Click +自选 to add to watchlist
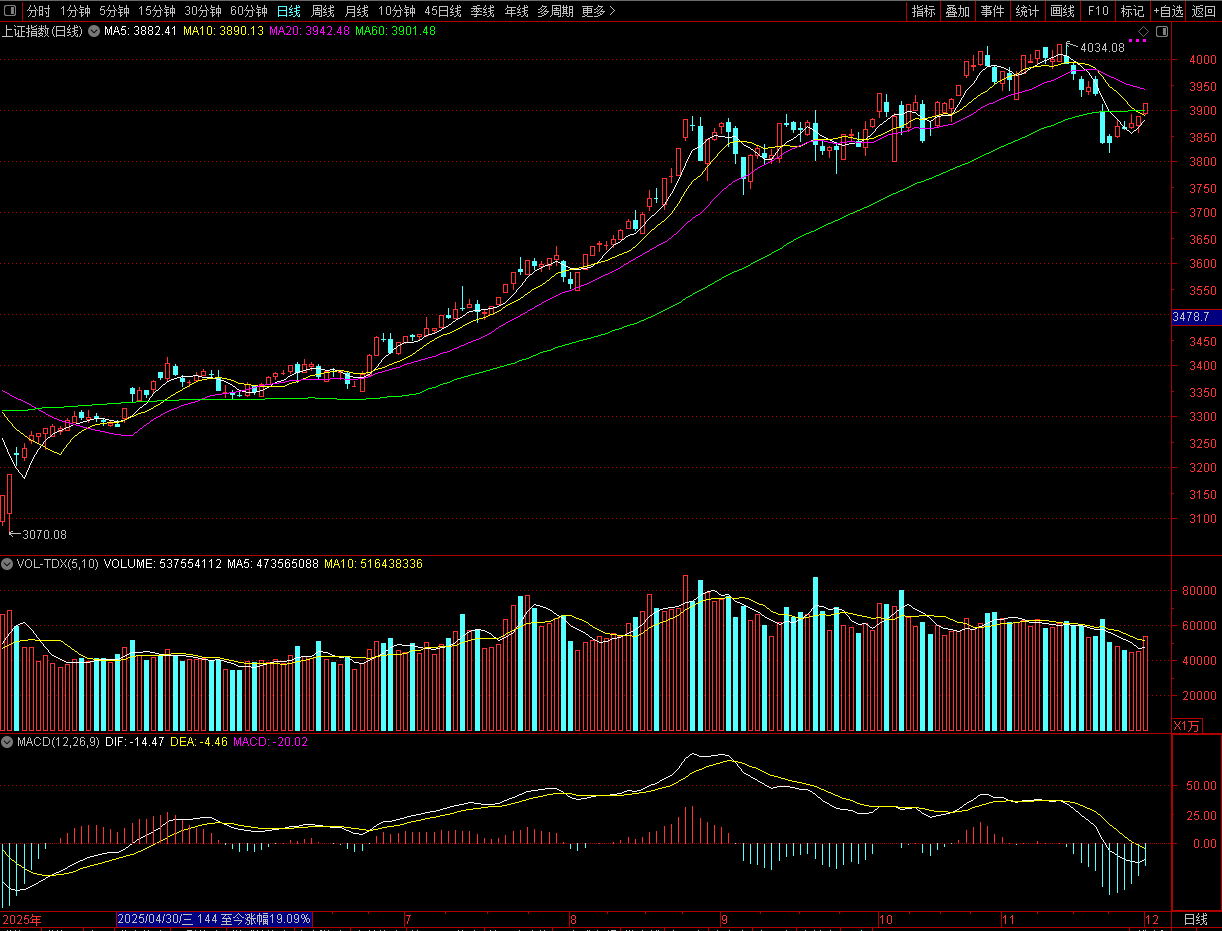This screenshot has width=1222, height=931. click(1168, 11)
